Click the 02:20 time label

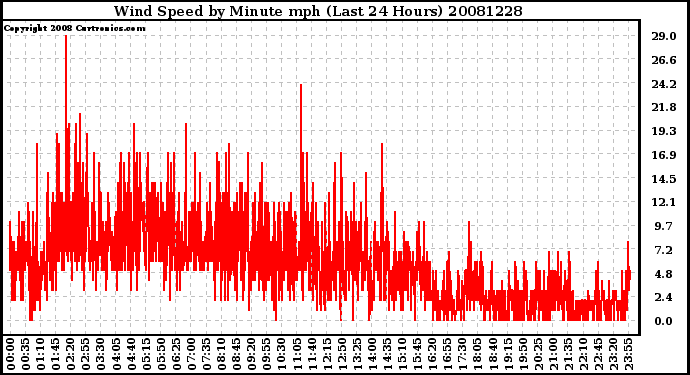(71, 354)
